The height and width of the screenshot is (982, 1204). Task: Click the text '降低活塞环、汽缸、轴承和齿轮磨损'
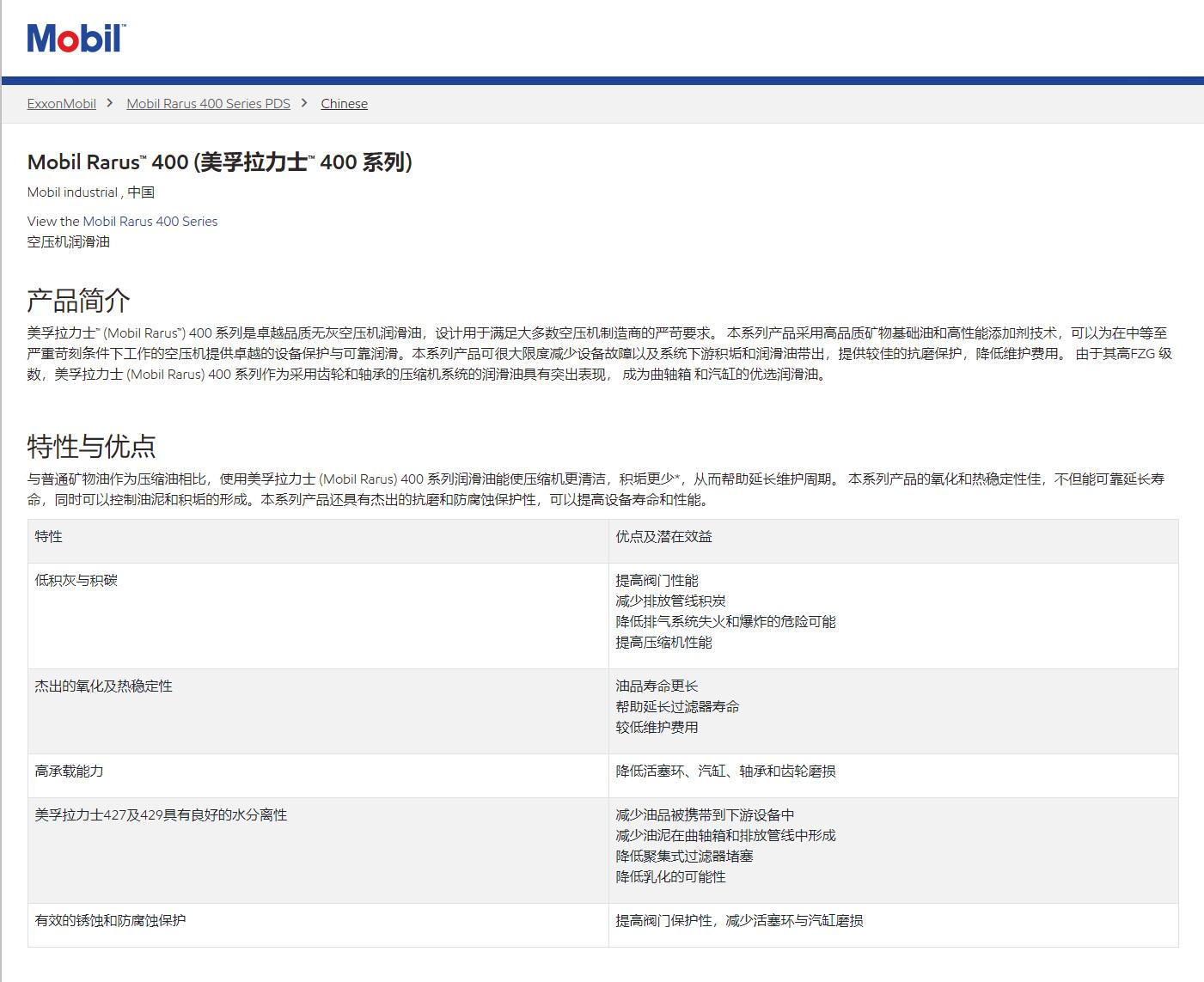[x=725, y=772]
